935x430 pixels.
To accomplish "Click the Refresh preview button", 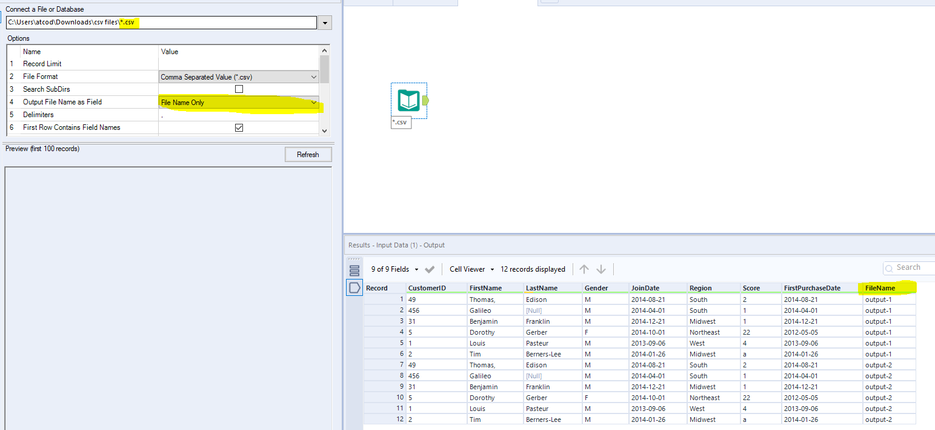I will (x=308, y=154).
